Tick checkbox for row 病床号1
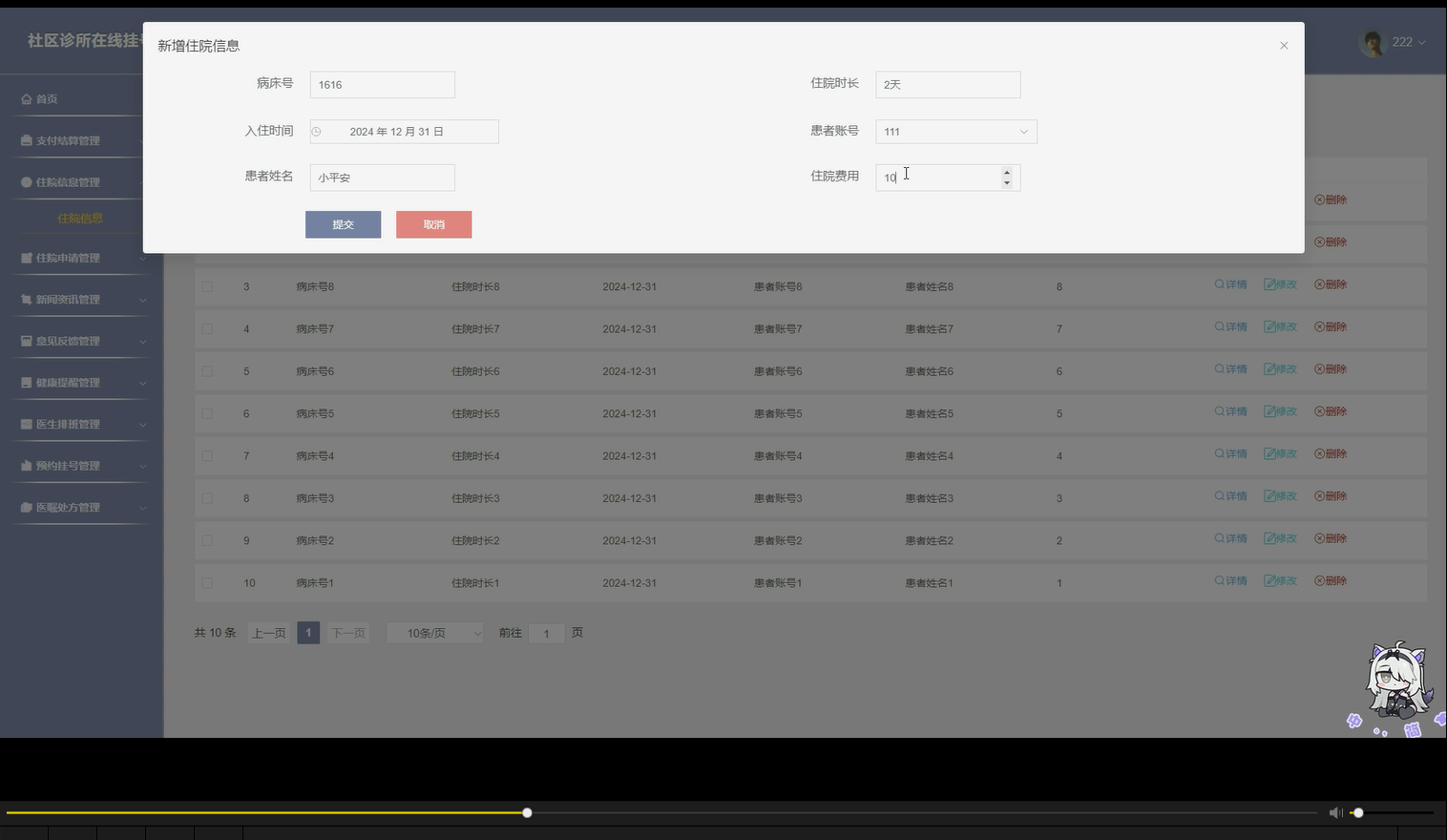1447x840 pixels. click(x=207, y=582)
